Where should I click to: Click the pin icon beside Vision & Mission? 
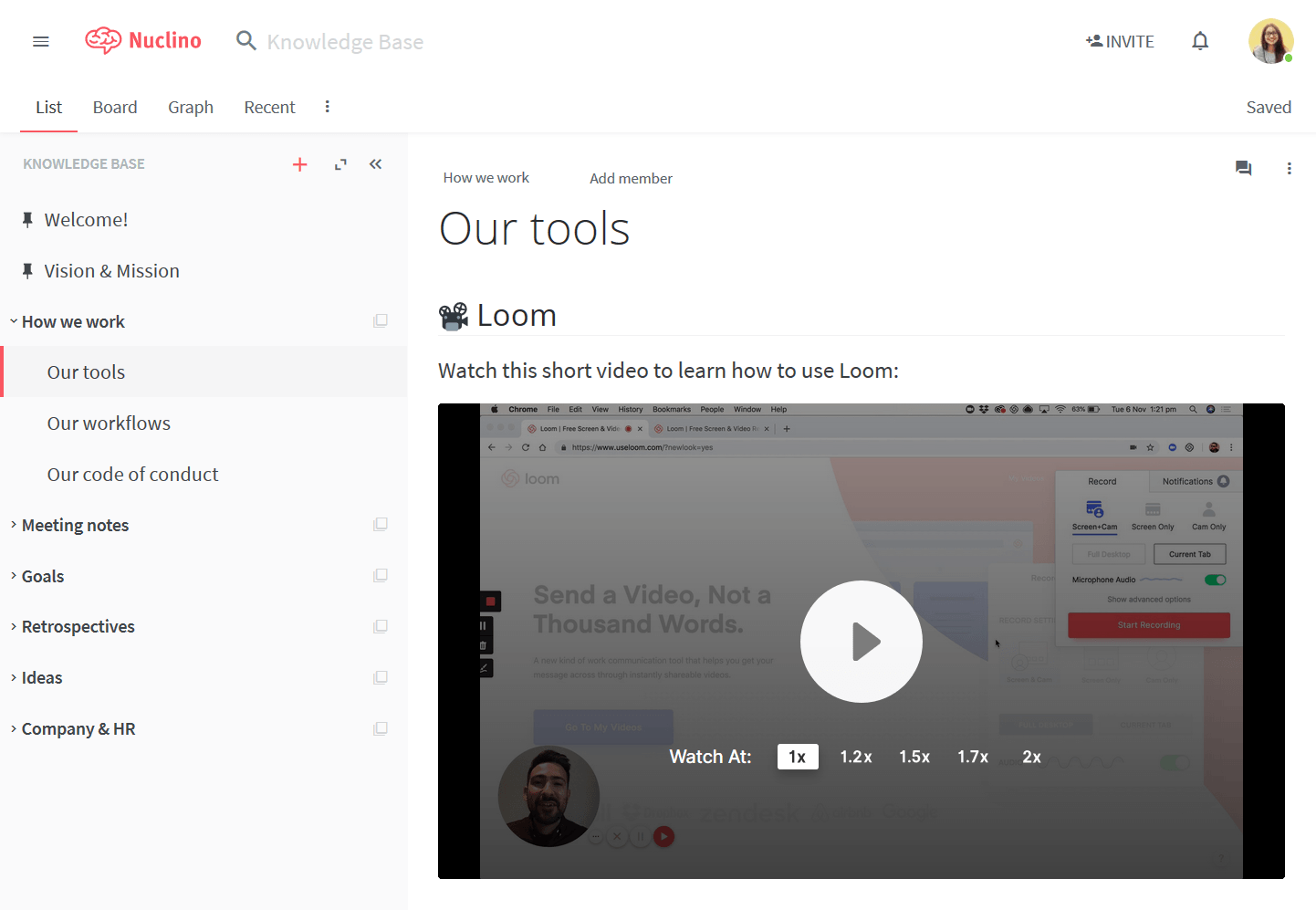click(x=27, y=271)
